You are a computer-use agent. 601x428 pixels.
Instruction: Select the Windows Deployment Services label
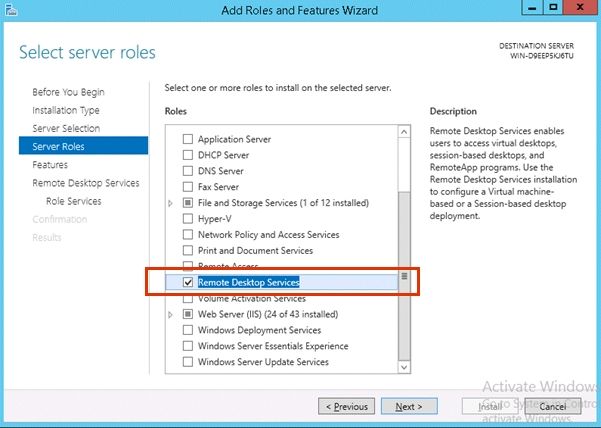(x=259, y=330)
